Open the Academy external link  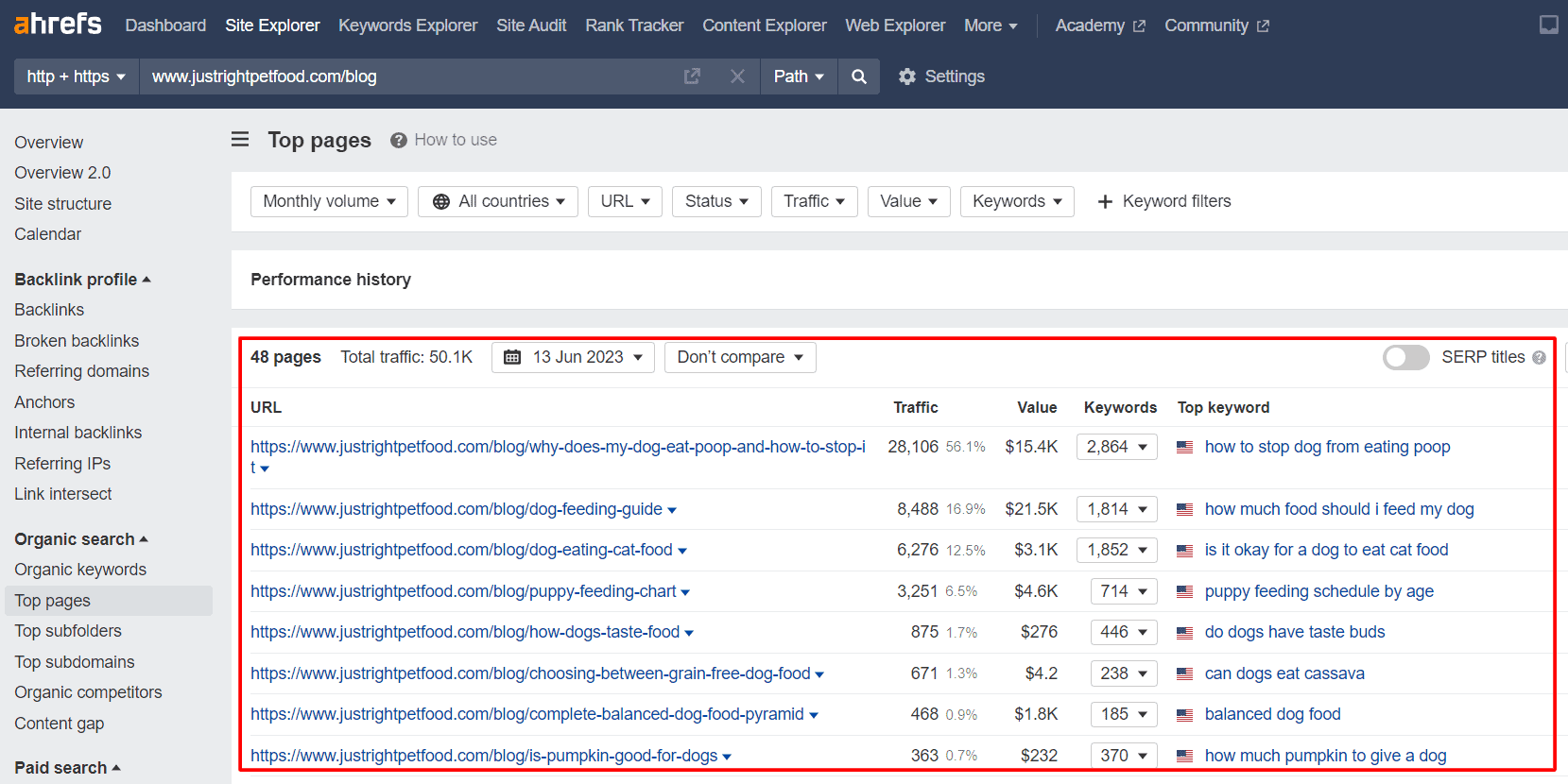click(x=1100, y=26)
